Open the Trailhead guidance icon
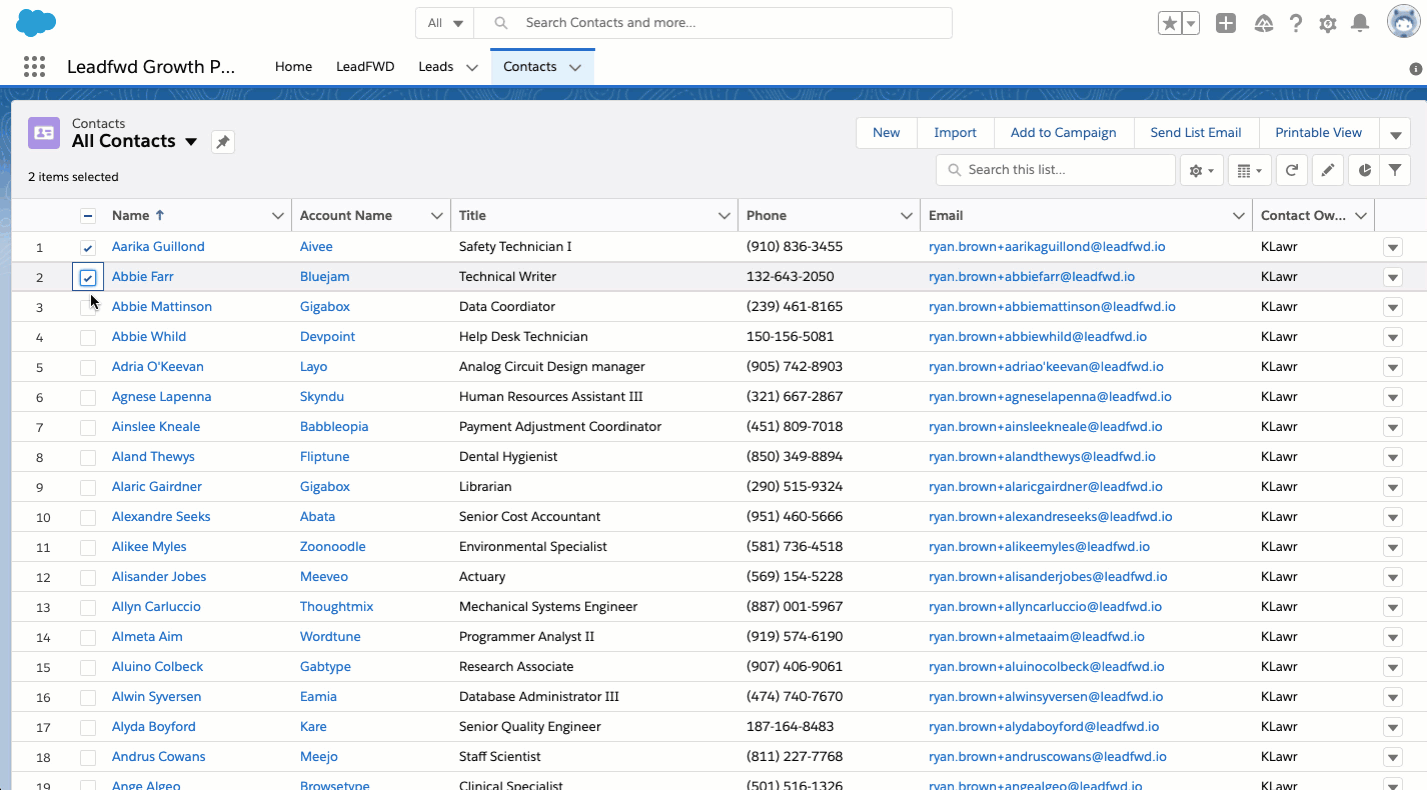1427x790 pixels. point(1263,24)
